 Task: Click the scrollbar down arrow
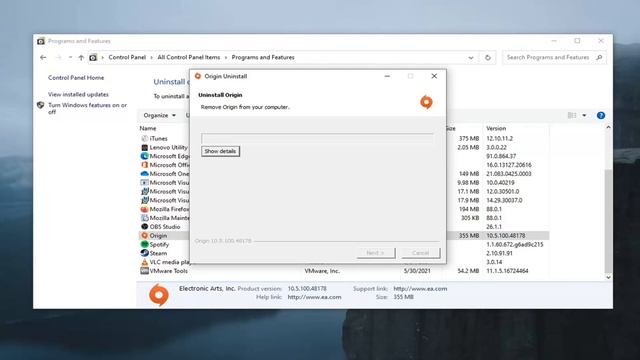click(x=608, y=278)
